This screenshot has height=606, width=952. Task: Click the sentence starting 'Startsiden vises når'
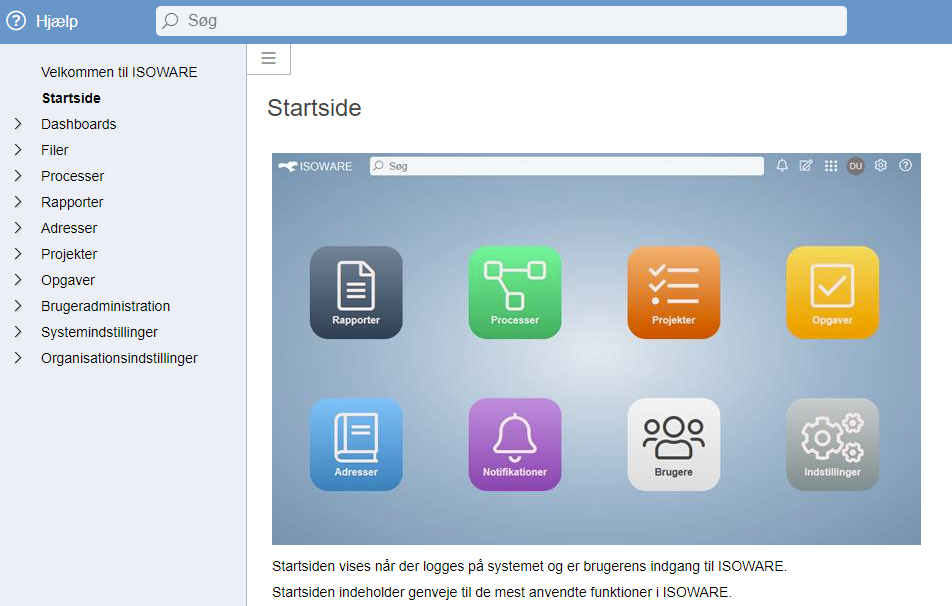click(x=529, y=566)
